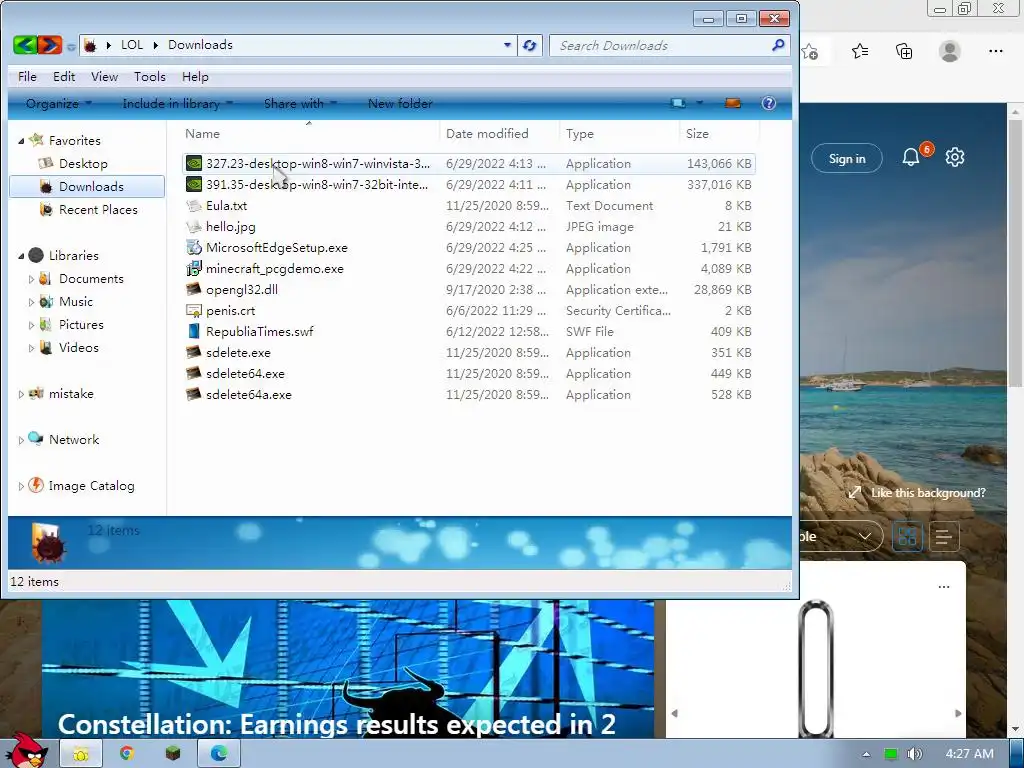The height and width of the screenshot is (768, 1024).
Task: Open the Constellation earnings news headline
Action: pos(336,724)
